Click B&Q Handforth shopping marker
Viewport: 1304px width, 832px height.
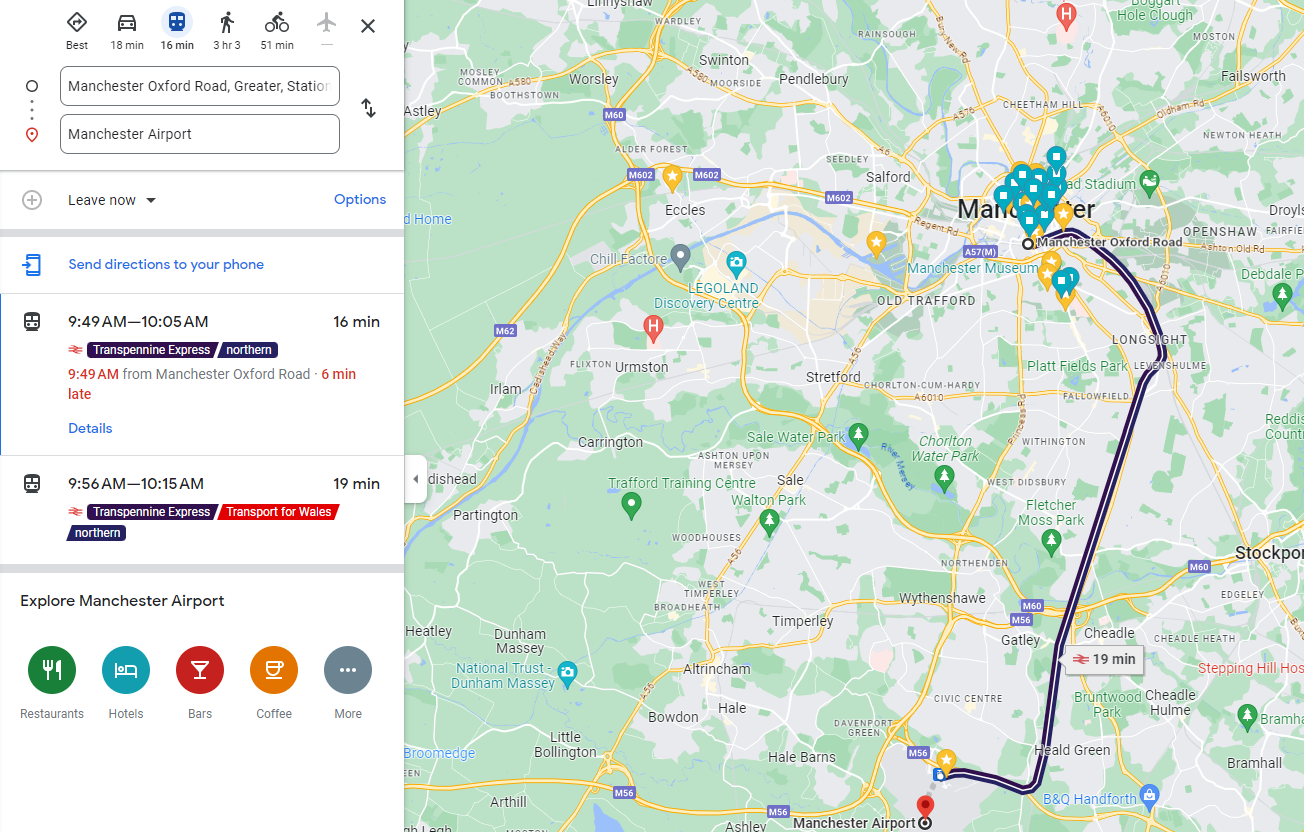click(x=1149, y=797)
